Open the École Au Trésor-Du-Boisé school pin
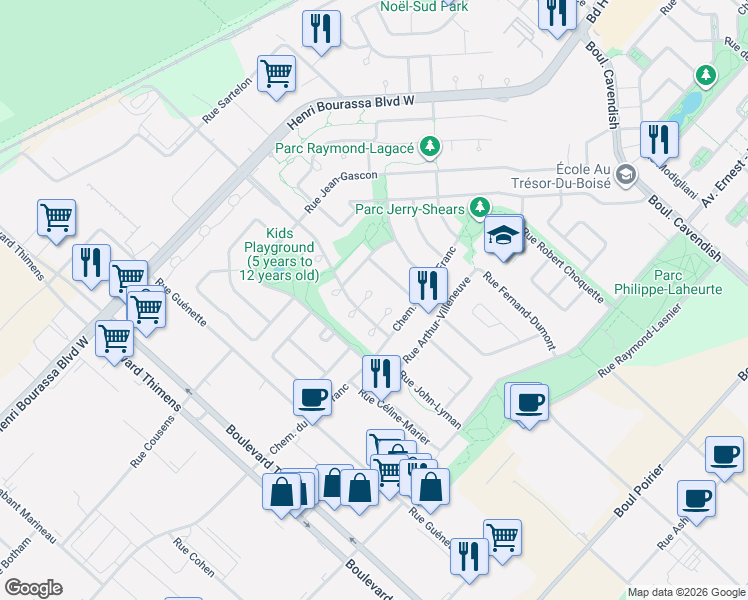The width and height of the screenshot is (748, 600). point(625,175)
